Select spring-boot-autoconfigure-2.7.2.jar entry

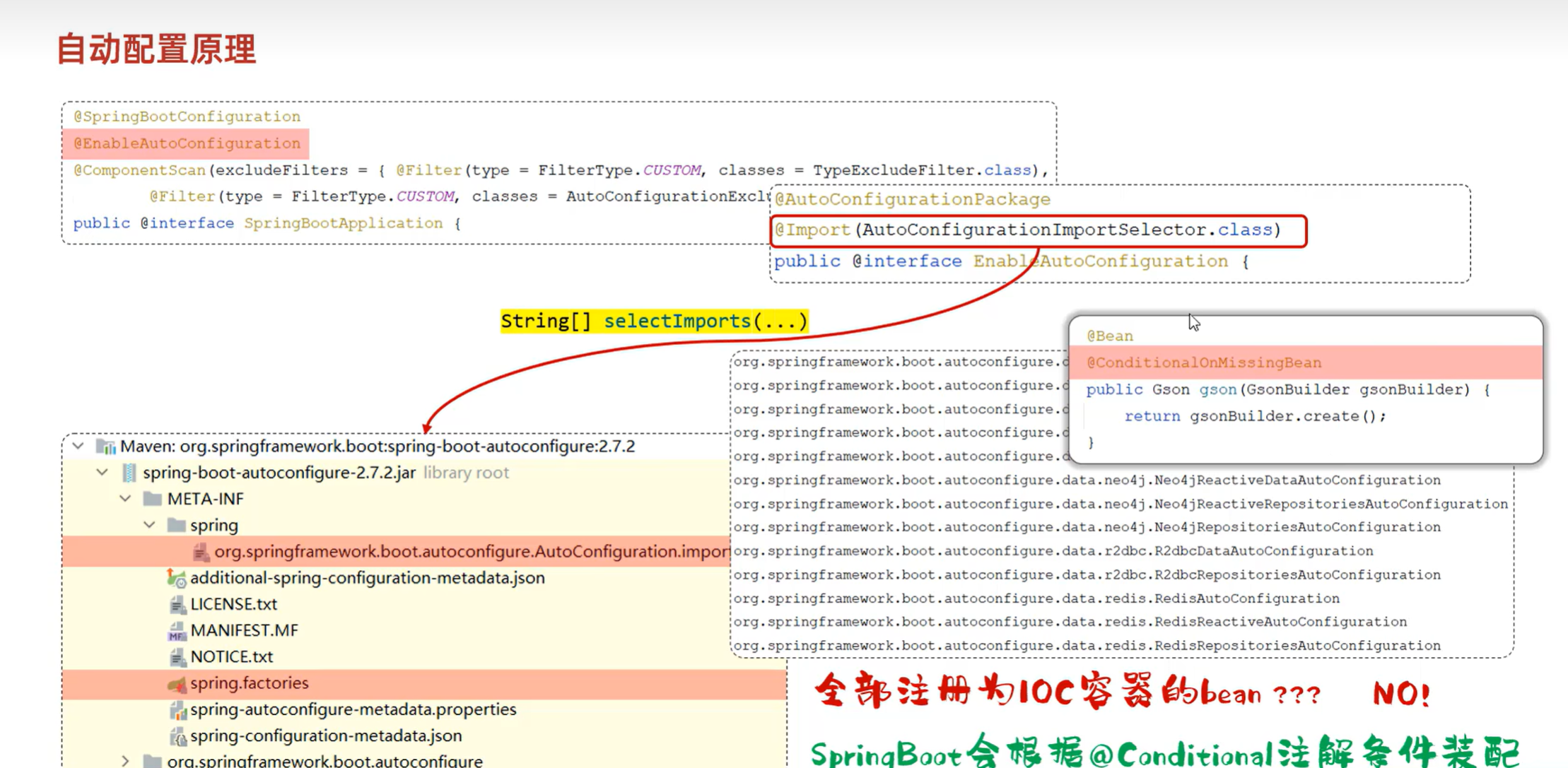(x=279, y=473)
